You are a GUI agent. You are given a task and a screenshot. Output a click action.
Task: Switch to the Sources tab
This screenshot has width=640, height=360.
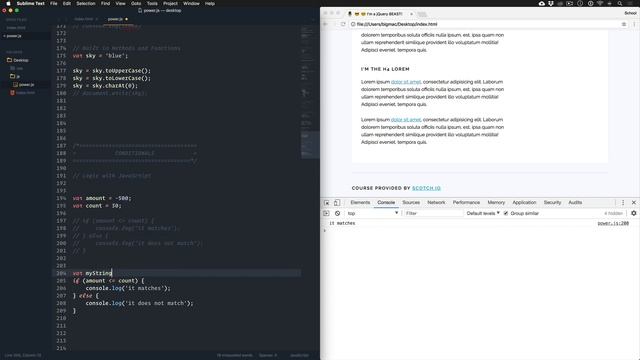pyautogui.click(x=411, y=202)
